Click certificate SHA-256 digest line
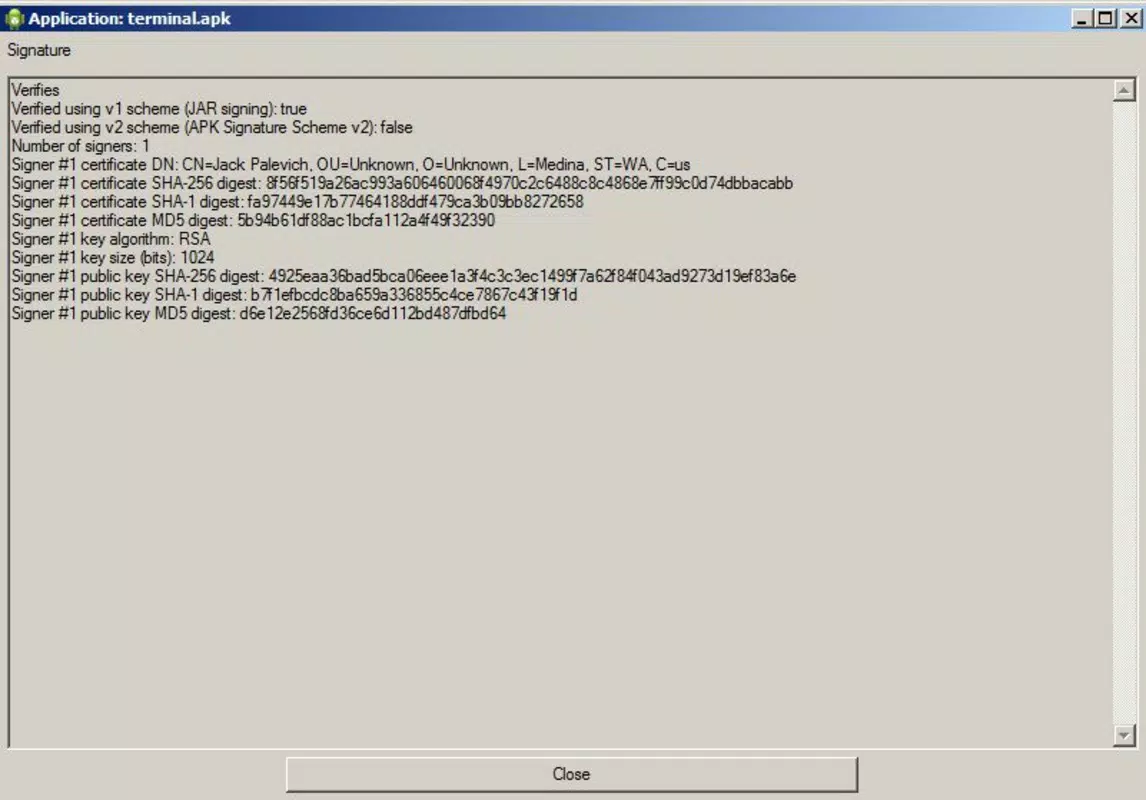 tap(402, 183)
